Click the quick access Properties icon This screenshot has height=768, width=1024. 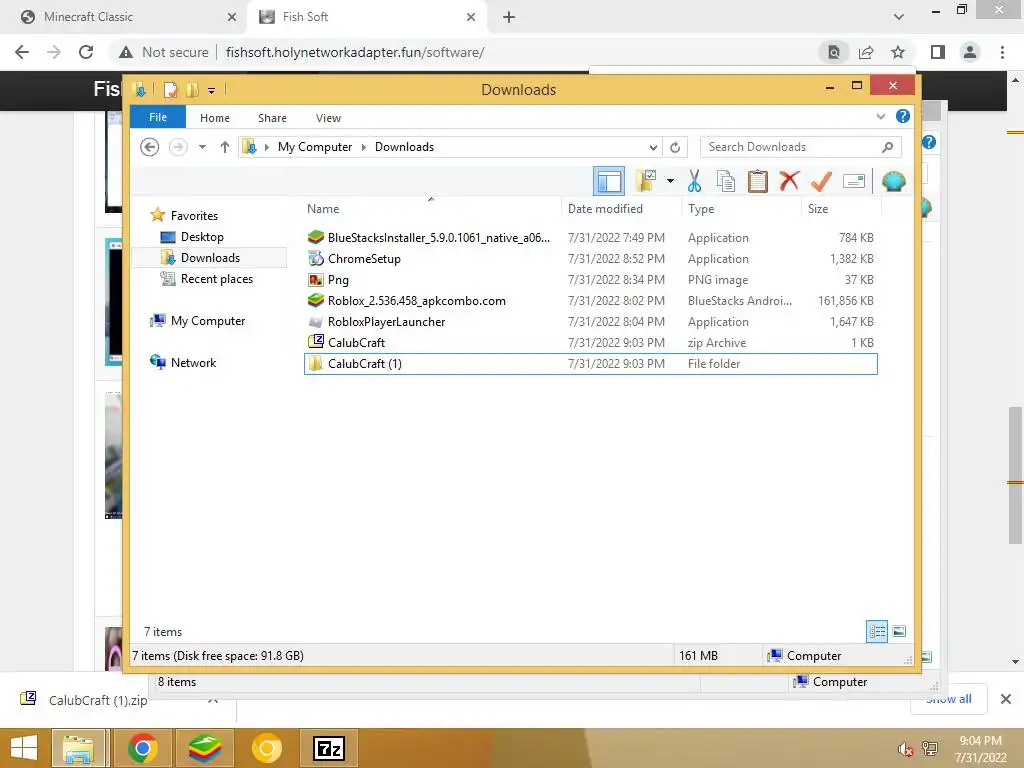[170, 89]
